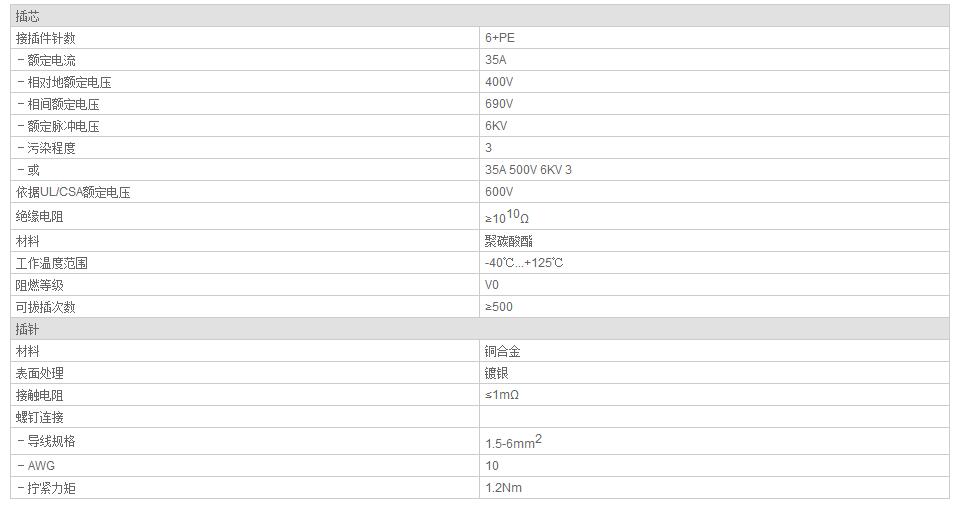Click the 可拔插次数 ≥500 value

(x=499, y=307)
